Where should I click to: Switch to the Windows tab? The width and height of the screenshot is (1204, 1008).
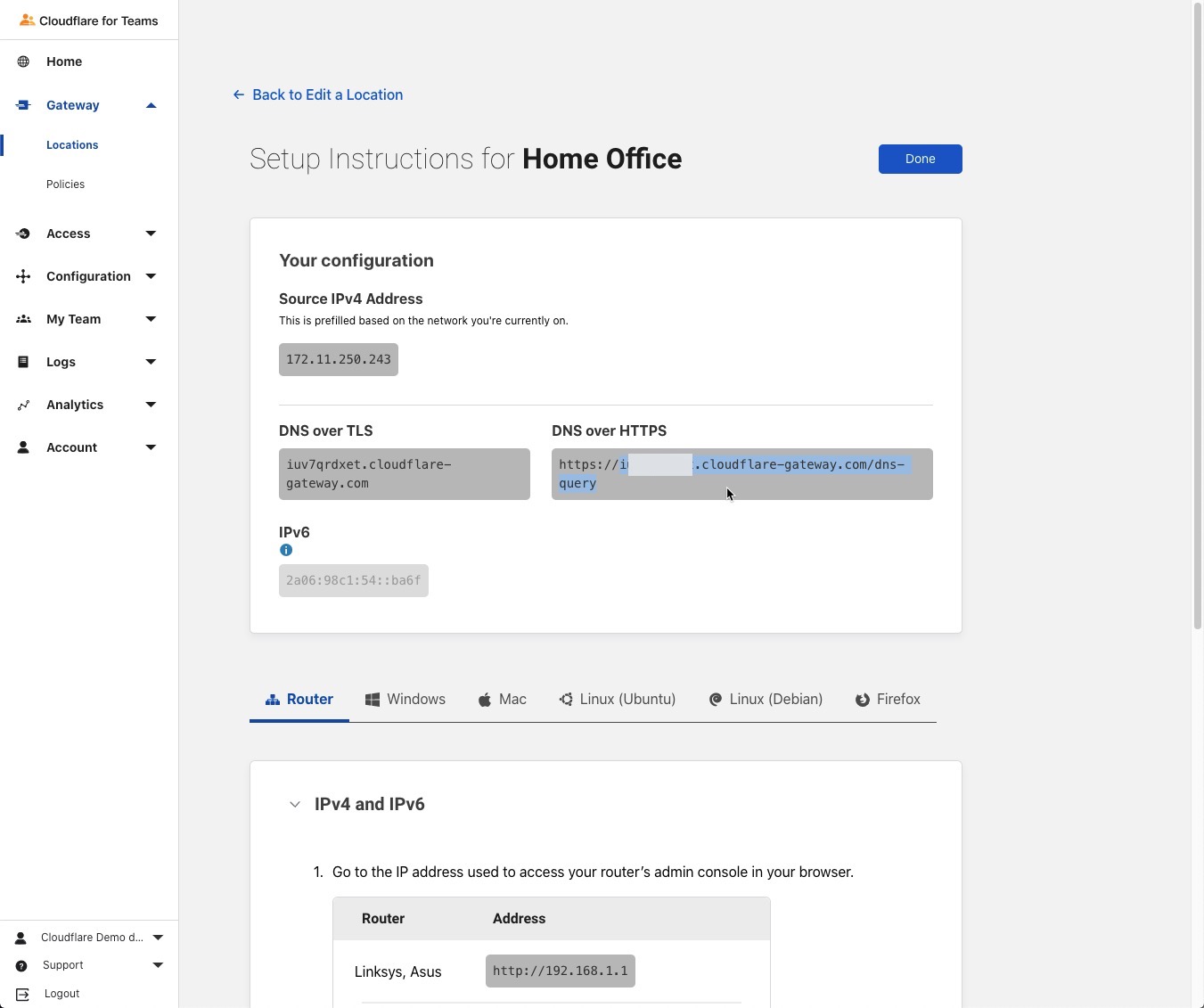405,700
